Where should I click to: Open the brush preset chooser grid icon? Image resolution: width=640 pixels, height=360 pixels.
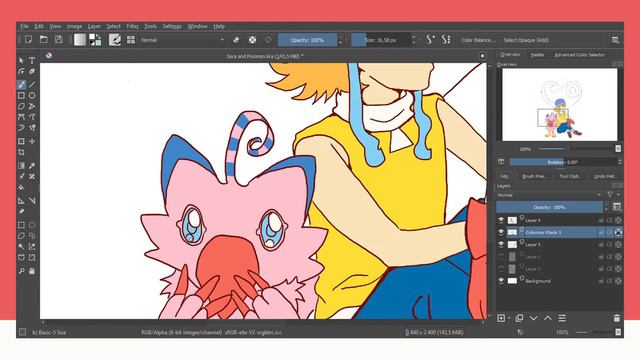coord(131,40)
